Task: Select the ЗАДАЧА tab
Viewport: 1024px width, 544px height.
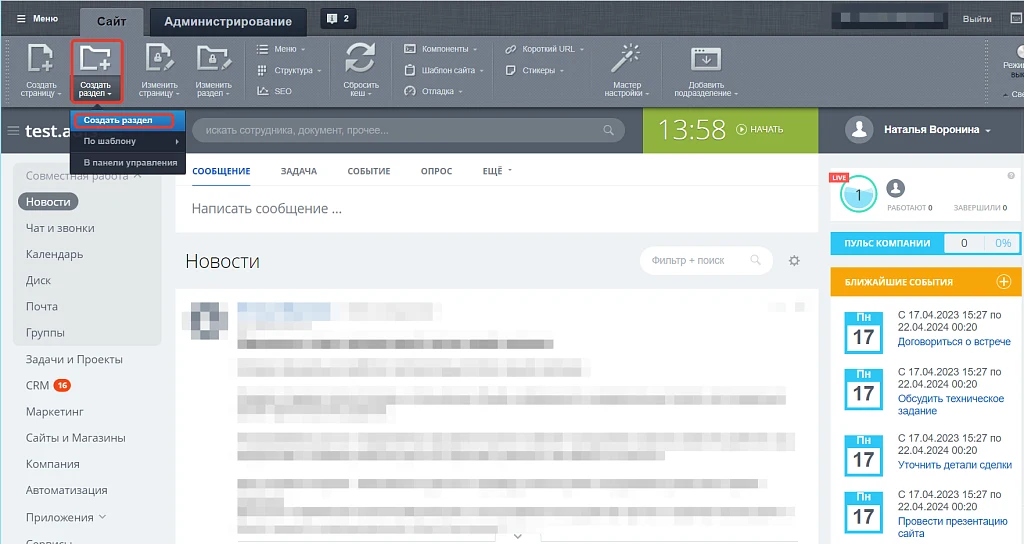Action: [x=298, y=171]
